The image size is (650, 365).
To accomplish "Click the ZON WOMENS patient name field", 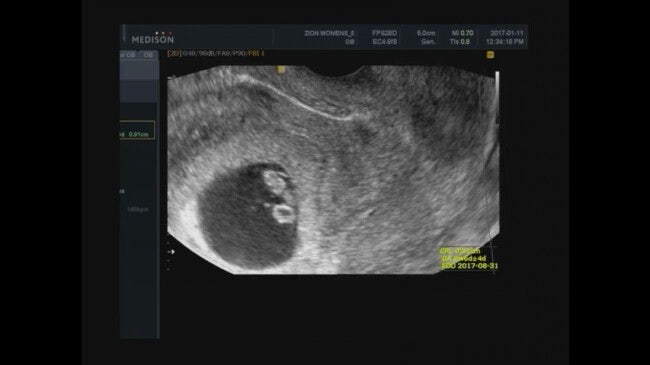I will 329,33.
